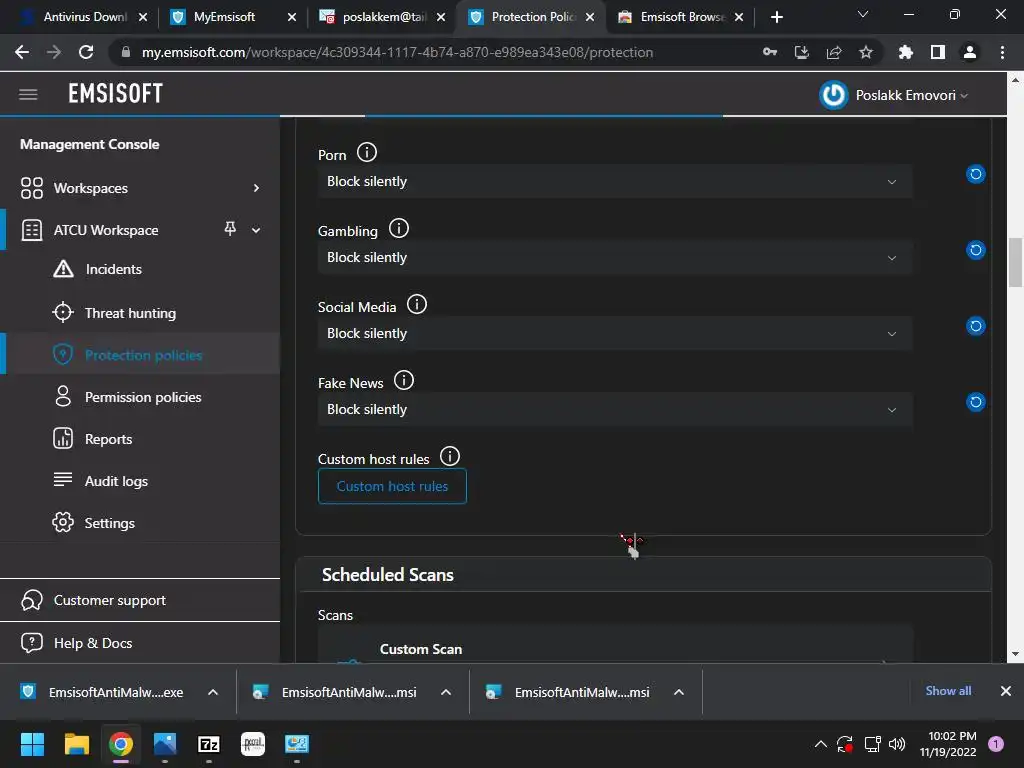This screenshot has height=768, width=1024.
Task: Open the Chrome three-dot menu
Action: click(x=1002, y=52)
